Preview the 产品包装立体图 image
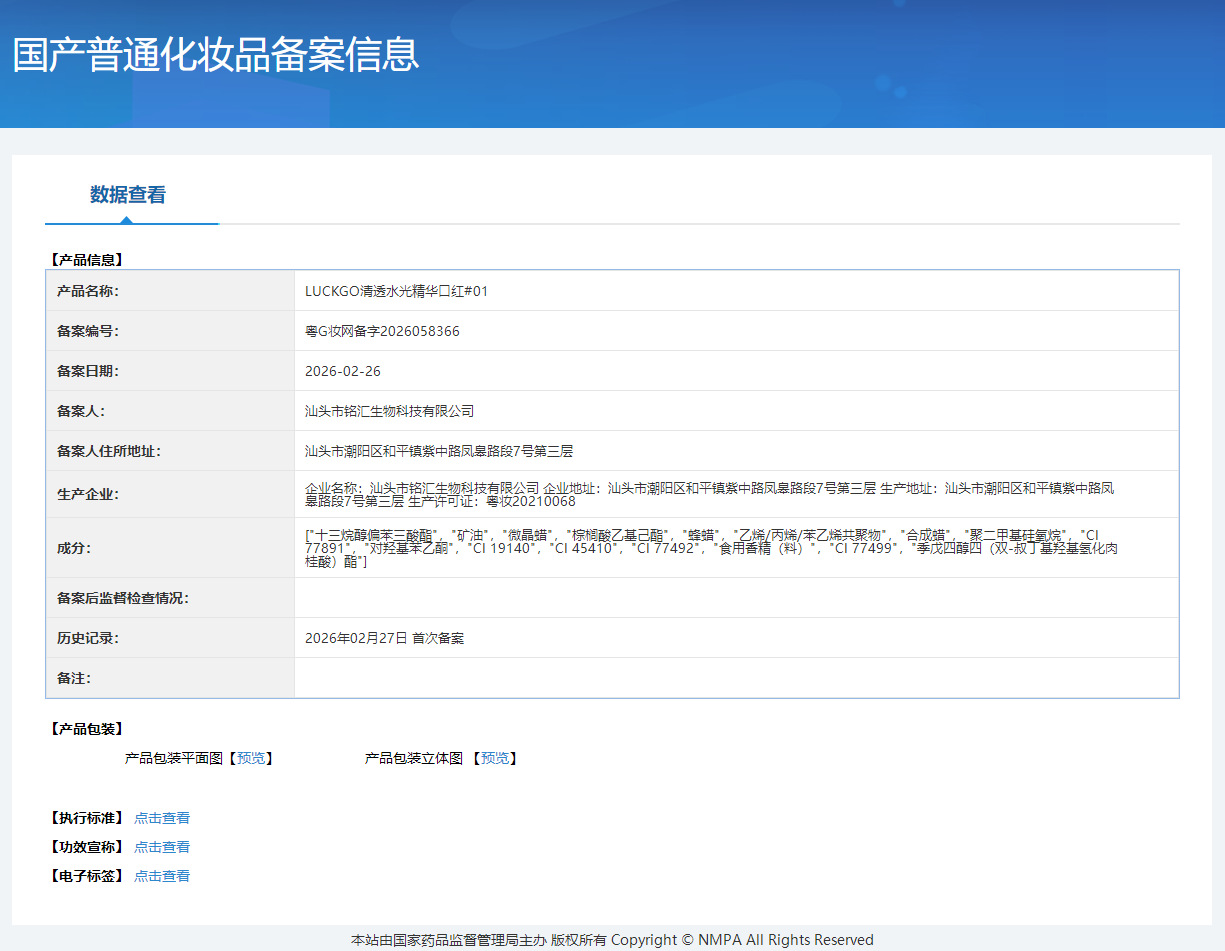This screenshot has width=1225, height=951. click(495, 758)
